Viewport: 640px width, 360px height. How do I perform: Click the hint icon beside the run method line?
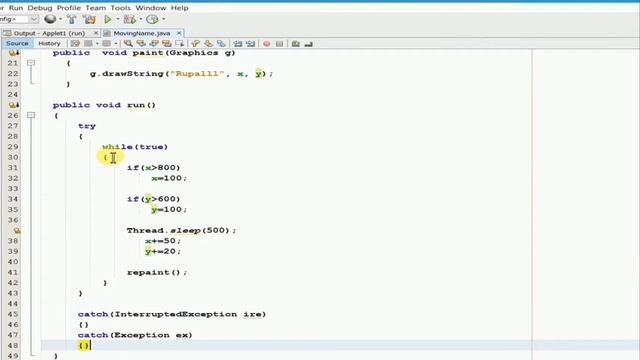[x=13, y=105]
